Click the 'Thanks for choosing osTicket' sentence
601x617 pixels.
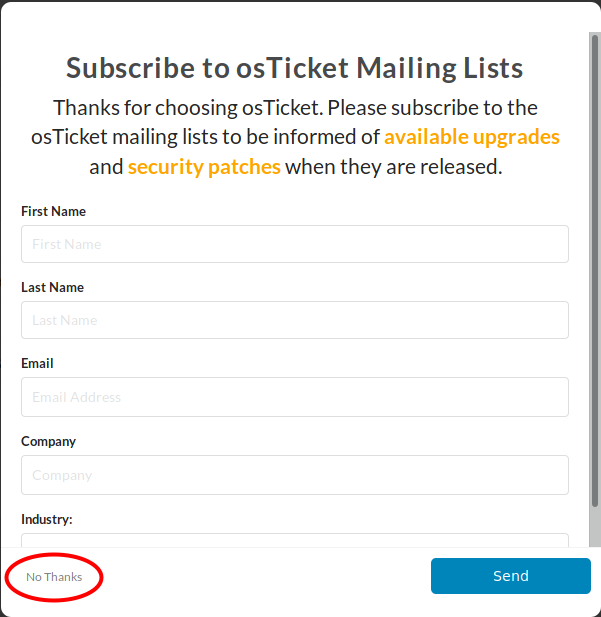[185, 108]
